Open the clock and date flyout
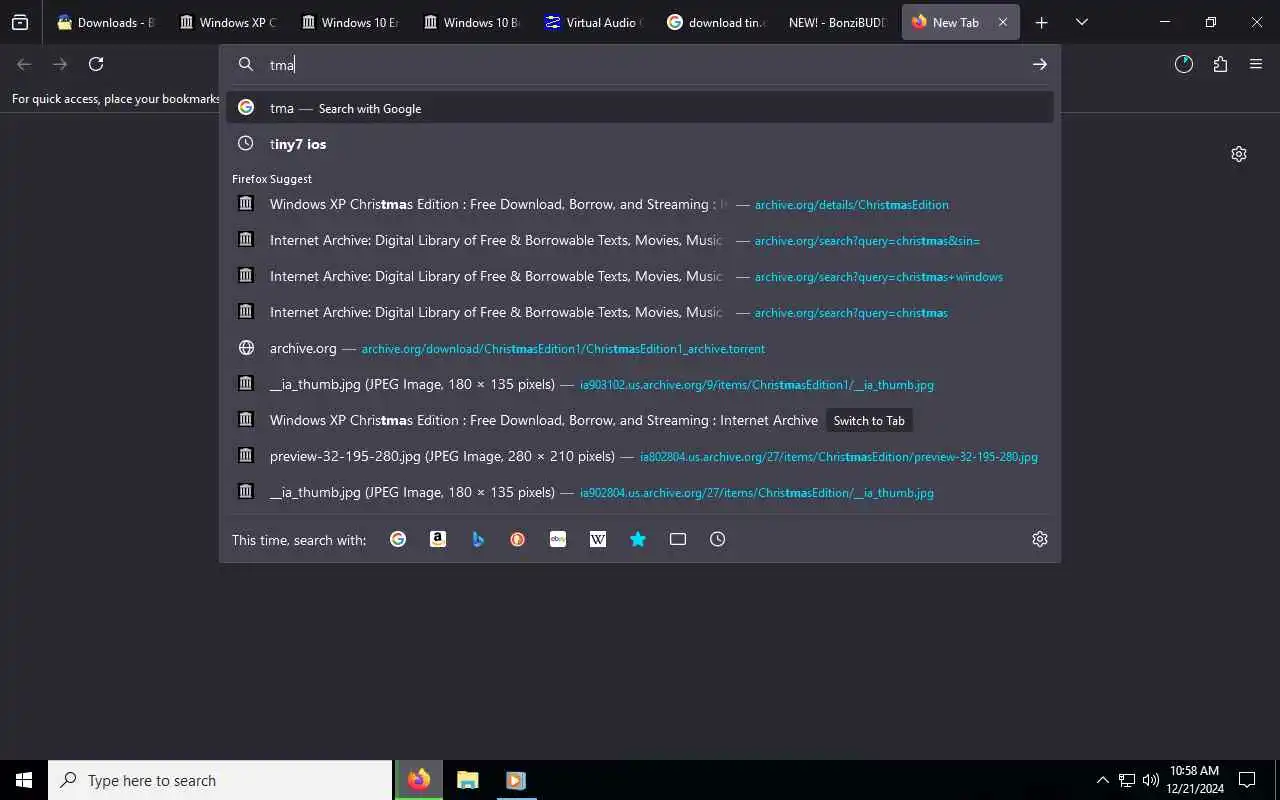This screenshot has height=800, width=1280. tap(1195, 780)
